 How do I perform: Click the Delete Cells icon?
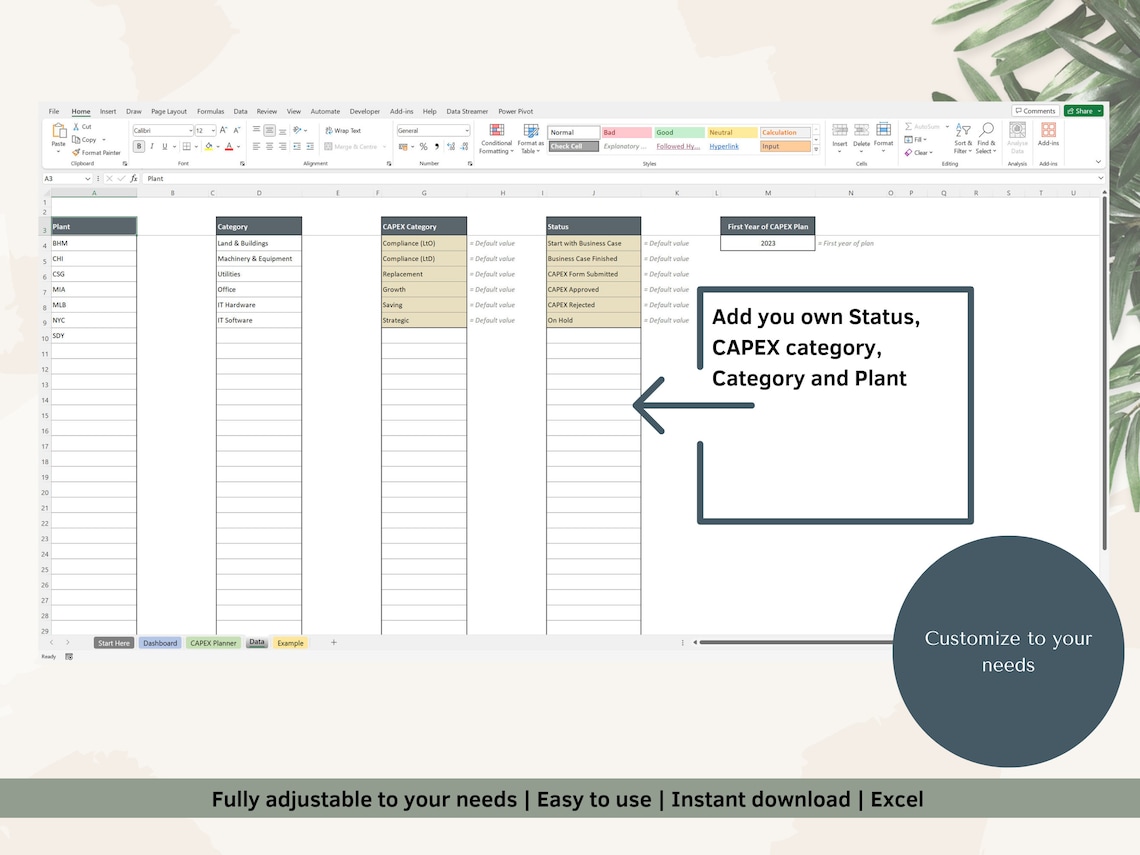point(861,132)
